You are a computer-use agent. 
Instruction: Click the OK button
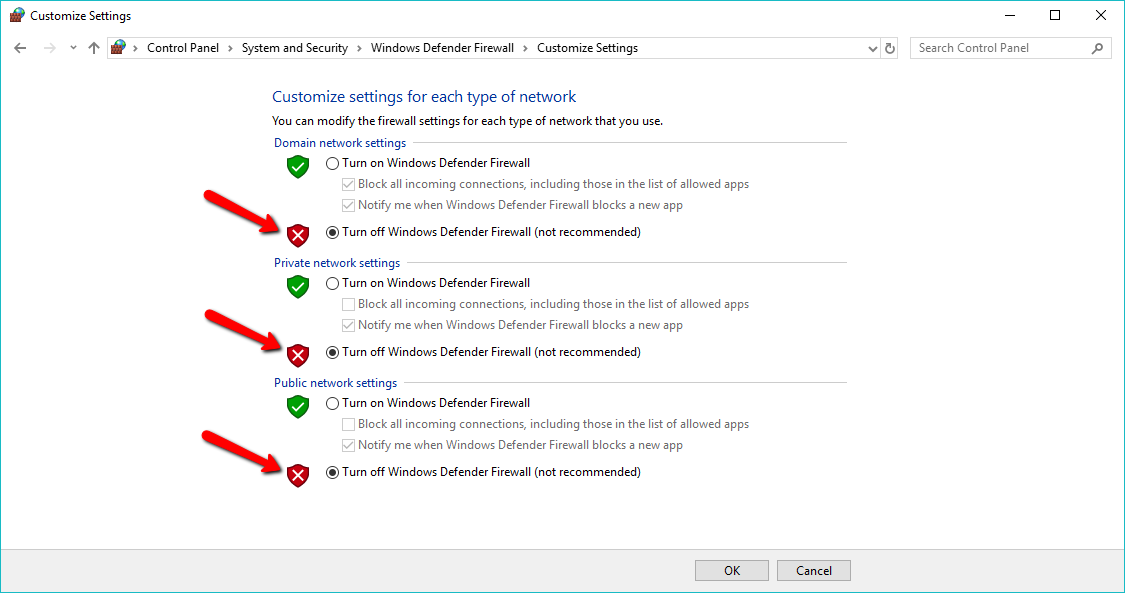(x=732, y=571)
